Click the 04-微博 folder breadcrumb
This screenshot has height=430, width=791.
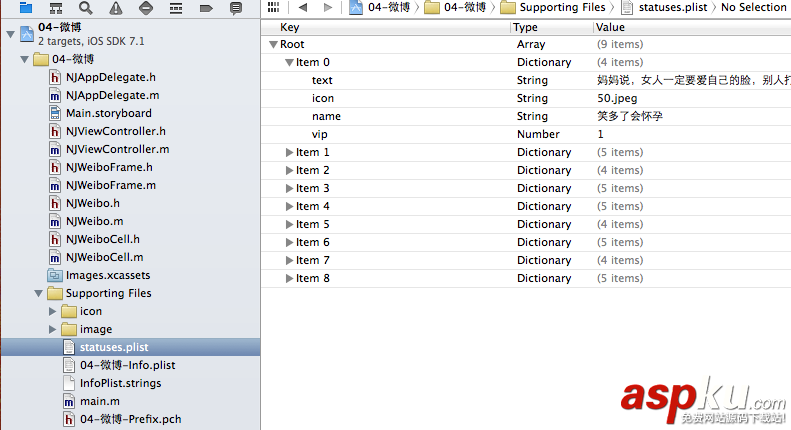click(x=455, y=7)
